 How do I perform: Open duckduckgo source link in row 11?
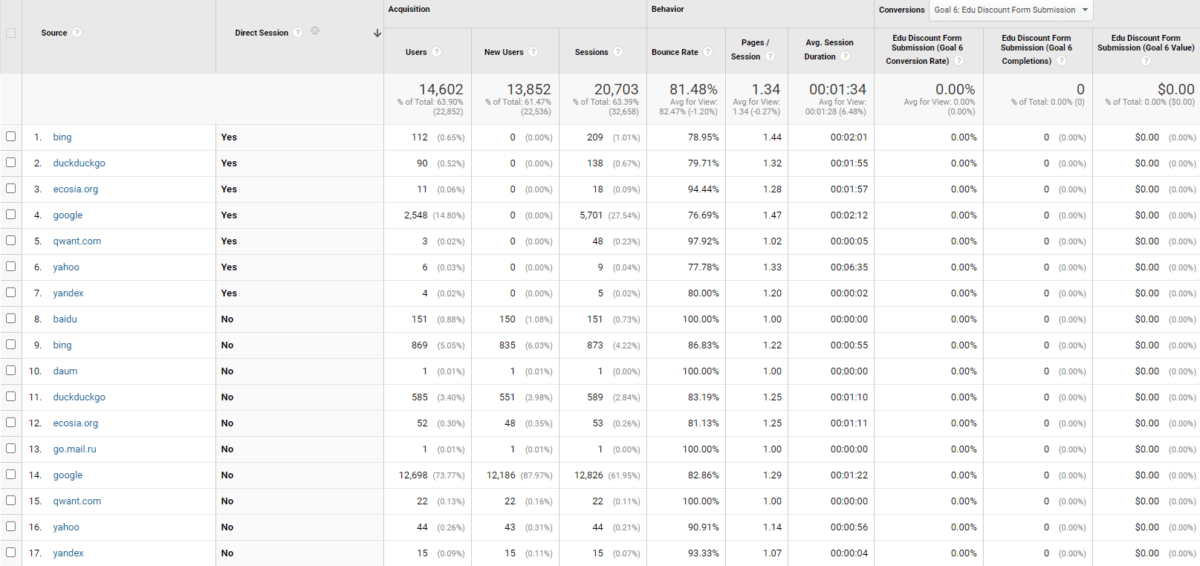click(79, 397)
